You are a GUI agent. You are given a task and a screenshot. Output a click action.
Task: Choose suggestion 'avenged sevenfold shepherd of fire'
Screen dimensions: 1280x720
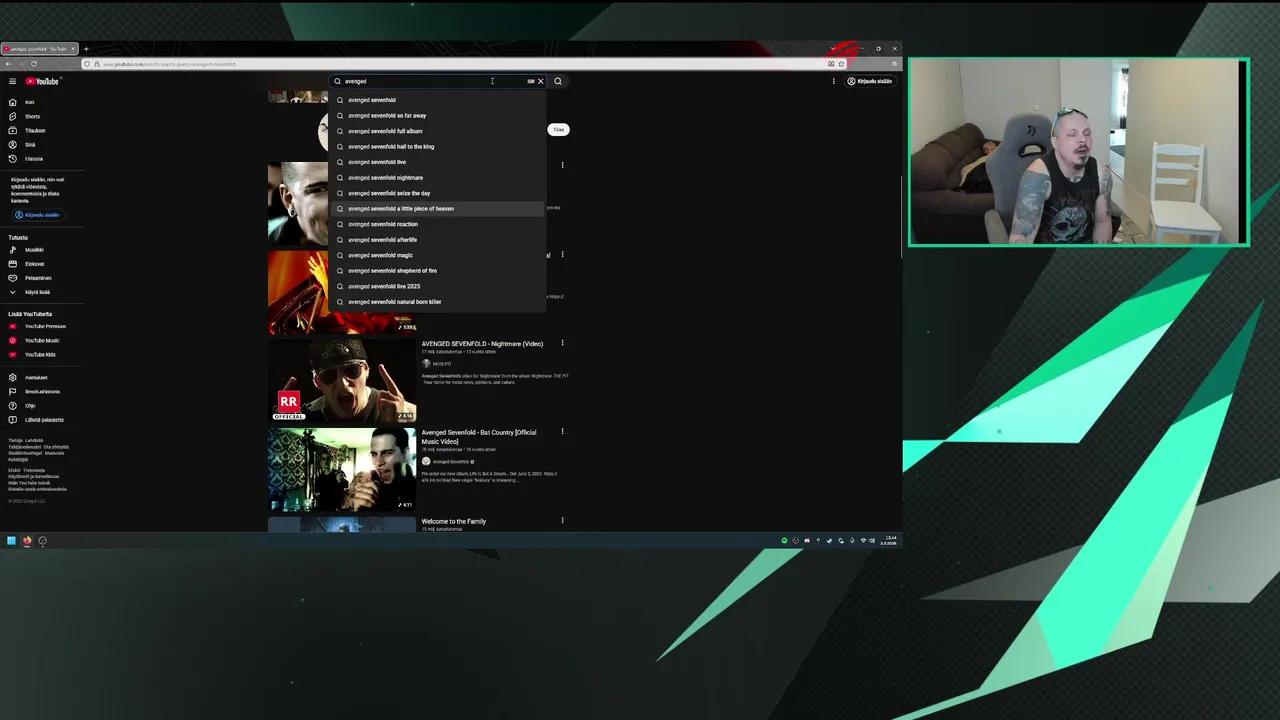click(x=437, y=270)
